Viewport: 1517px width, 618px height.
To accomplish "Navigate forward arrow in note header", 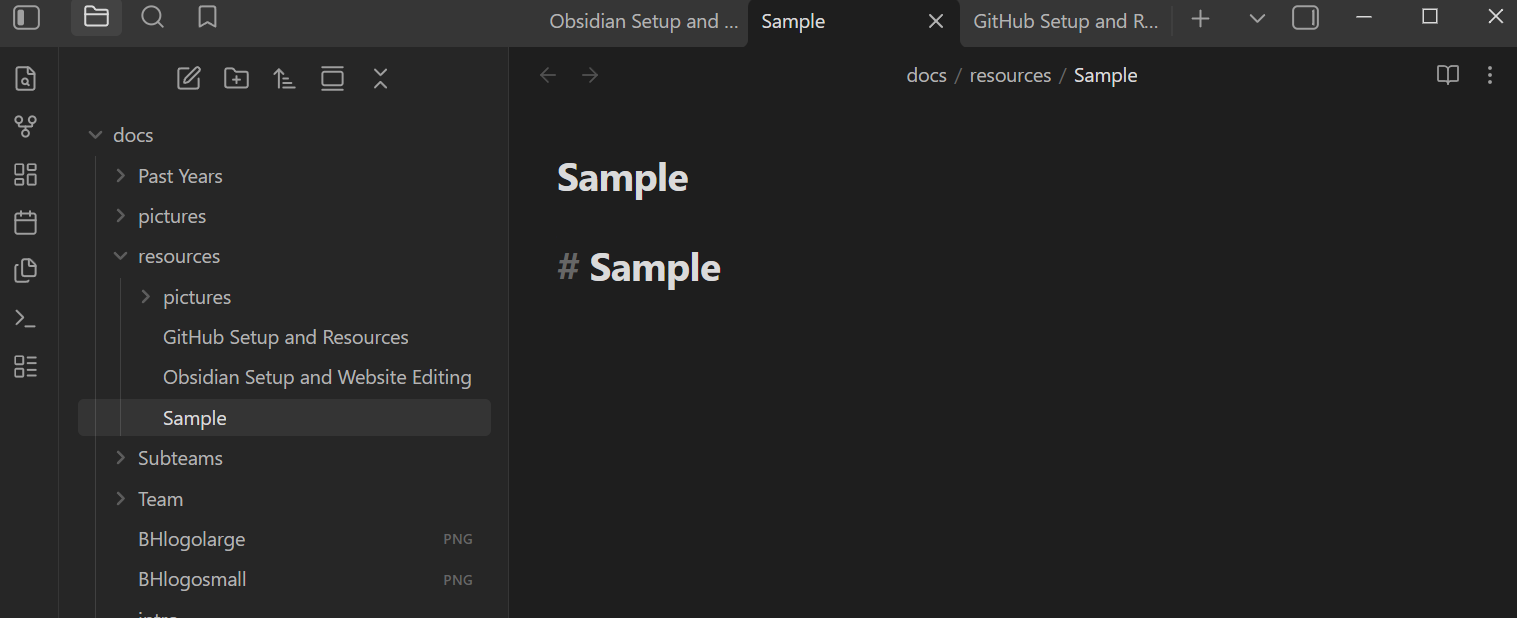I will click(591, 75).
